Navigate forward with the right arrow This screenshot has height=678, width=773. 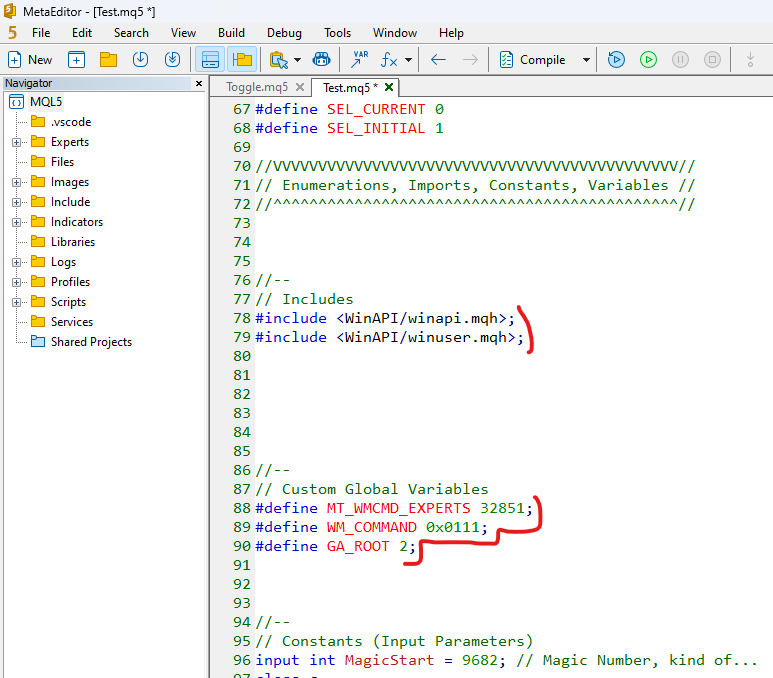click(470, 60)
